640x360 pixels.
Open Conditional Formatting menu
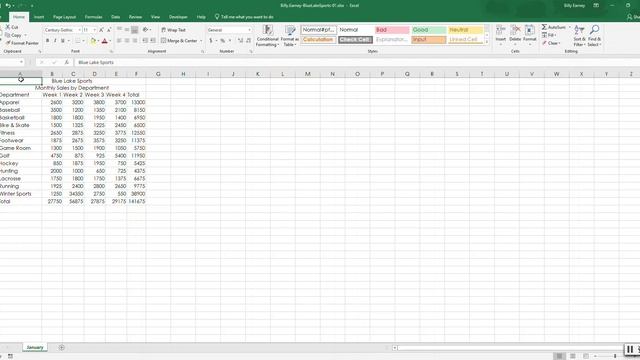(x=267, y=36)
